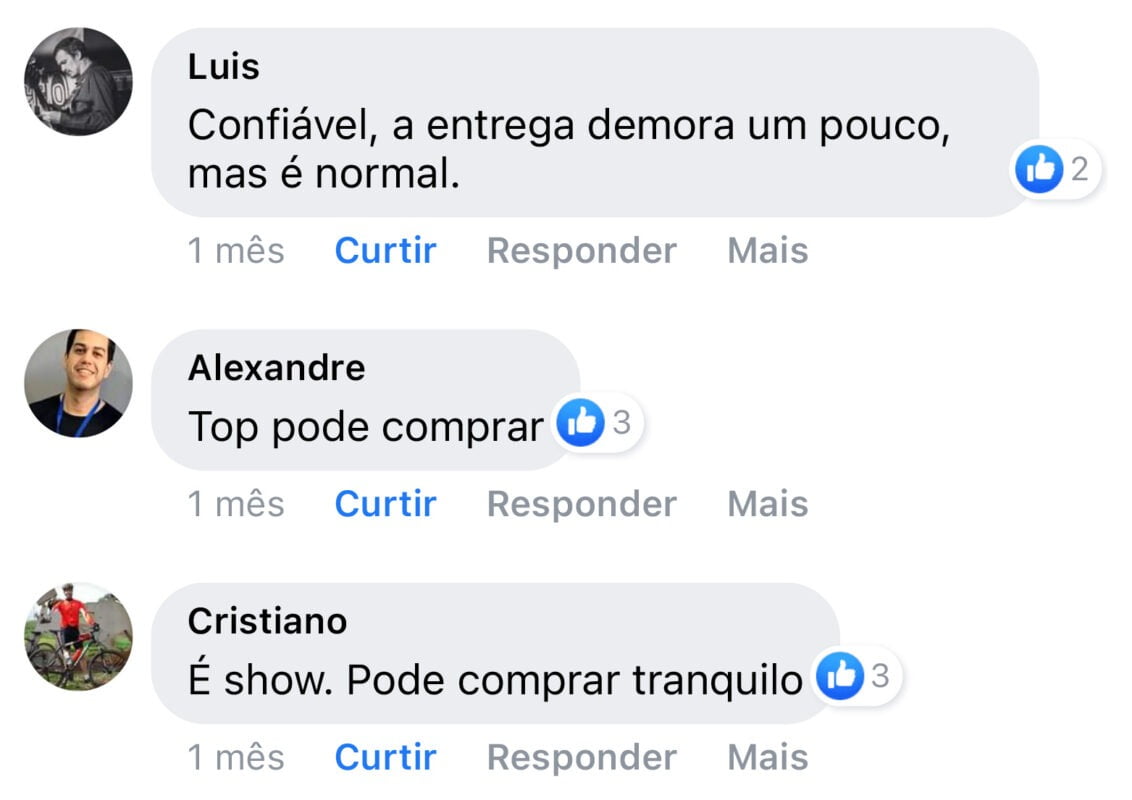Select Cristiano's comment text bubble
Image resolution: width=1132 pixels, height=800 pixels.
pyautogui.click(x=495, y=681)
